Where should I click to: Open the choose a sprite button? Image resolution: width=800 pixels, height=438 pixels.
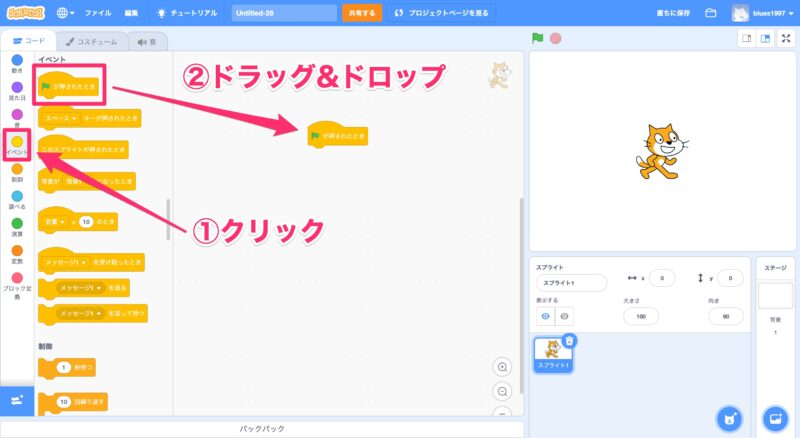point(730,417)
